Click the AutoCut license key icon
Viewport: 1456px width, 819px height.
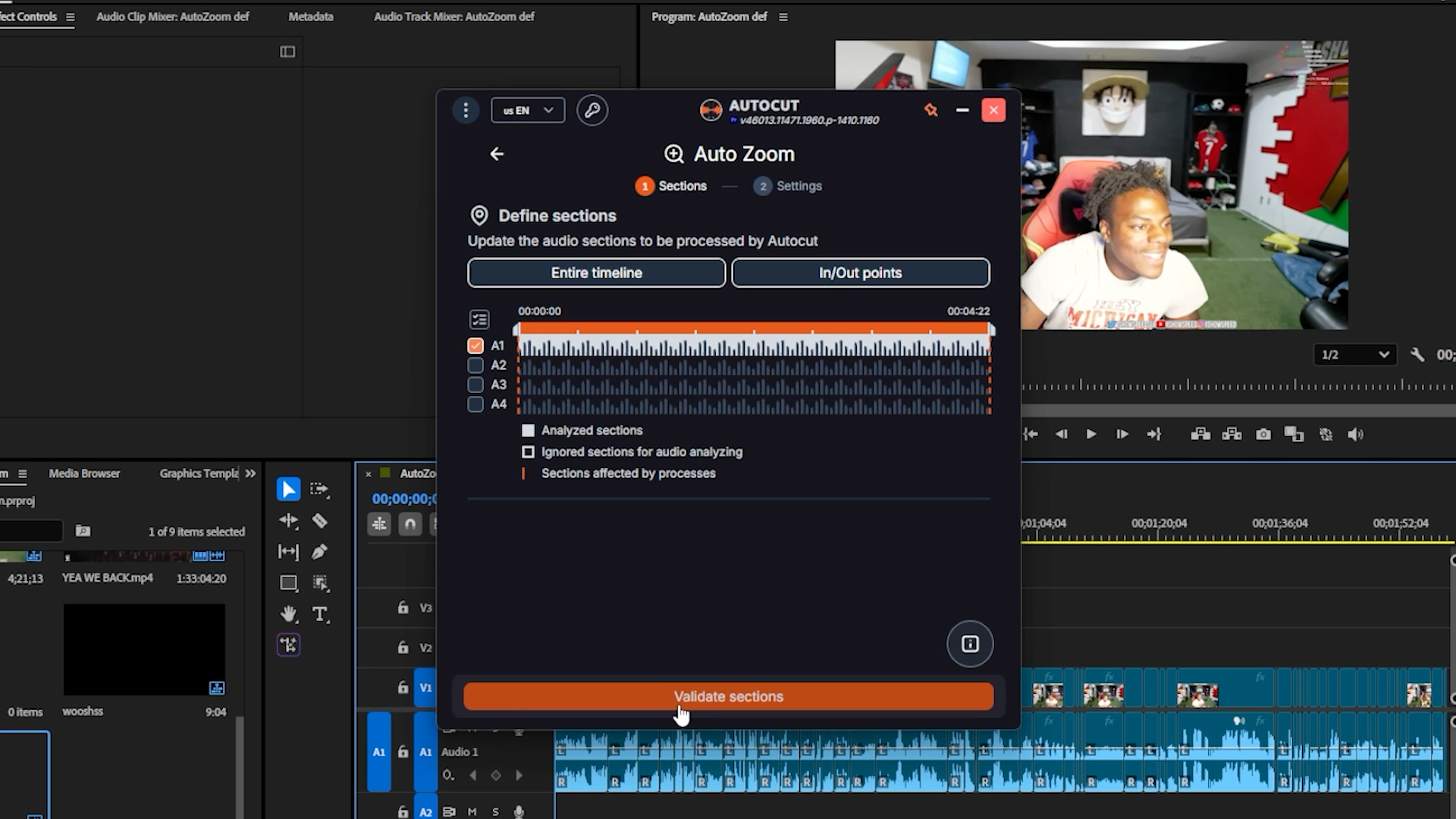592,111
